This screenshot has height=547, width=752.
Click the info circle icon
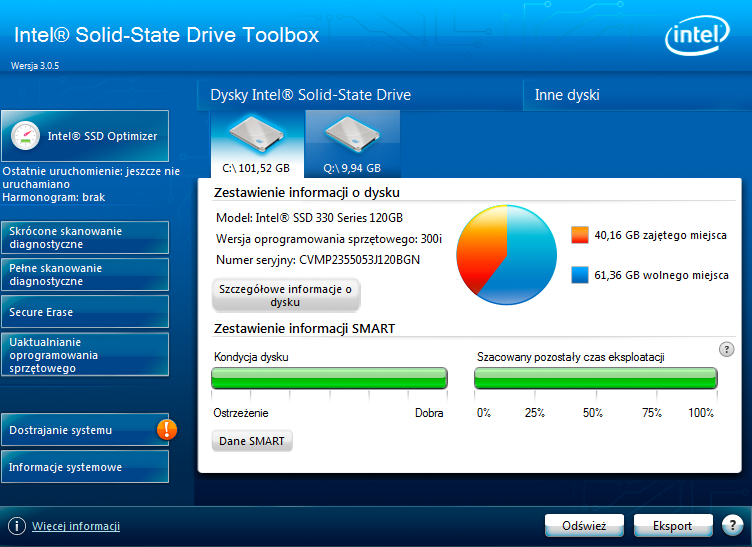[x=17, y=526]
